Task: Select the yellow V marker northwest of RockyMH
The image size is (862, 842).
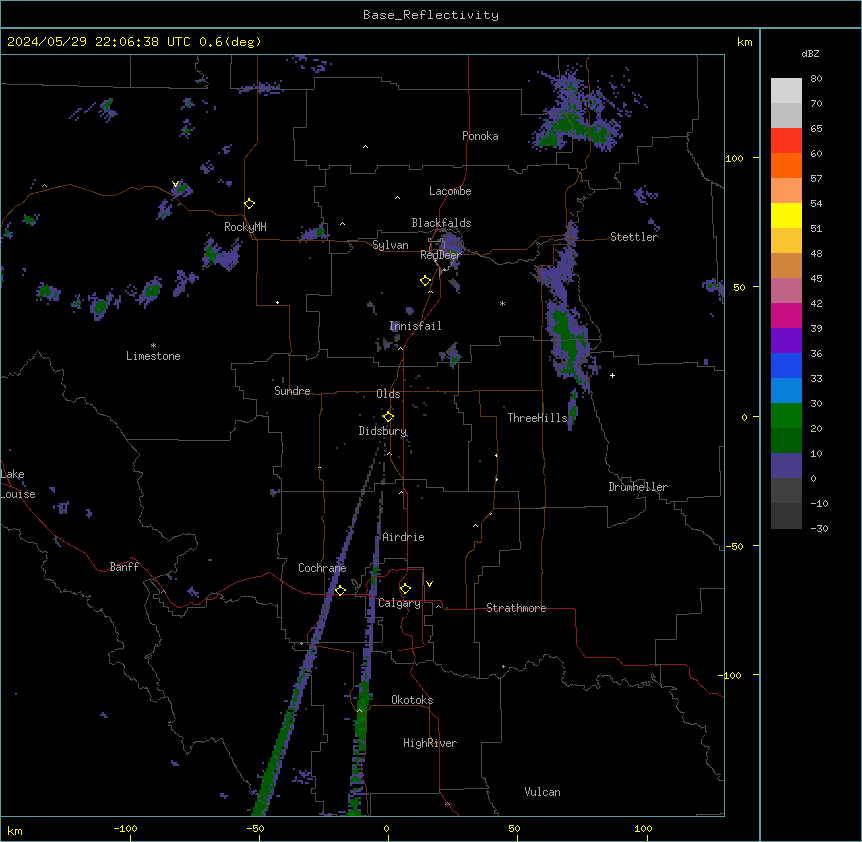Action: [x=175, y=184]
